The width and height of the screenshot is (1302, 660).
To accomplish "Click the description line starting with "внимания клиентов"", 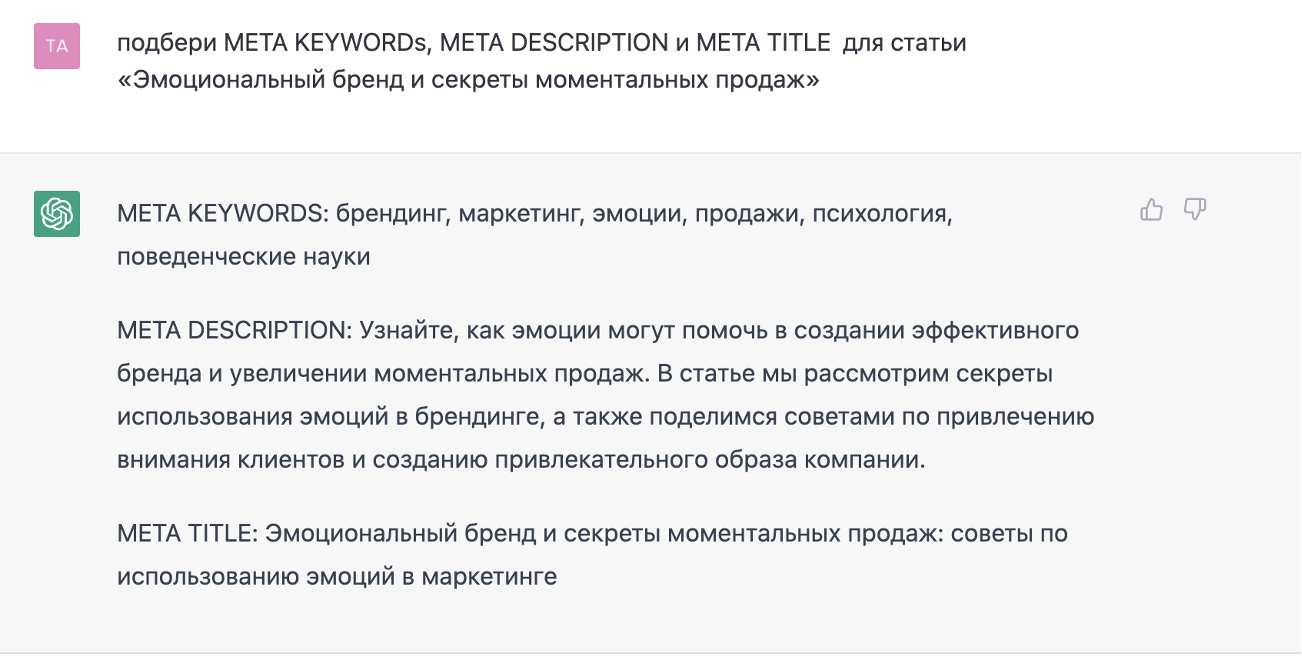I will pos(521,460).
